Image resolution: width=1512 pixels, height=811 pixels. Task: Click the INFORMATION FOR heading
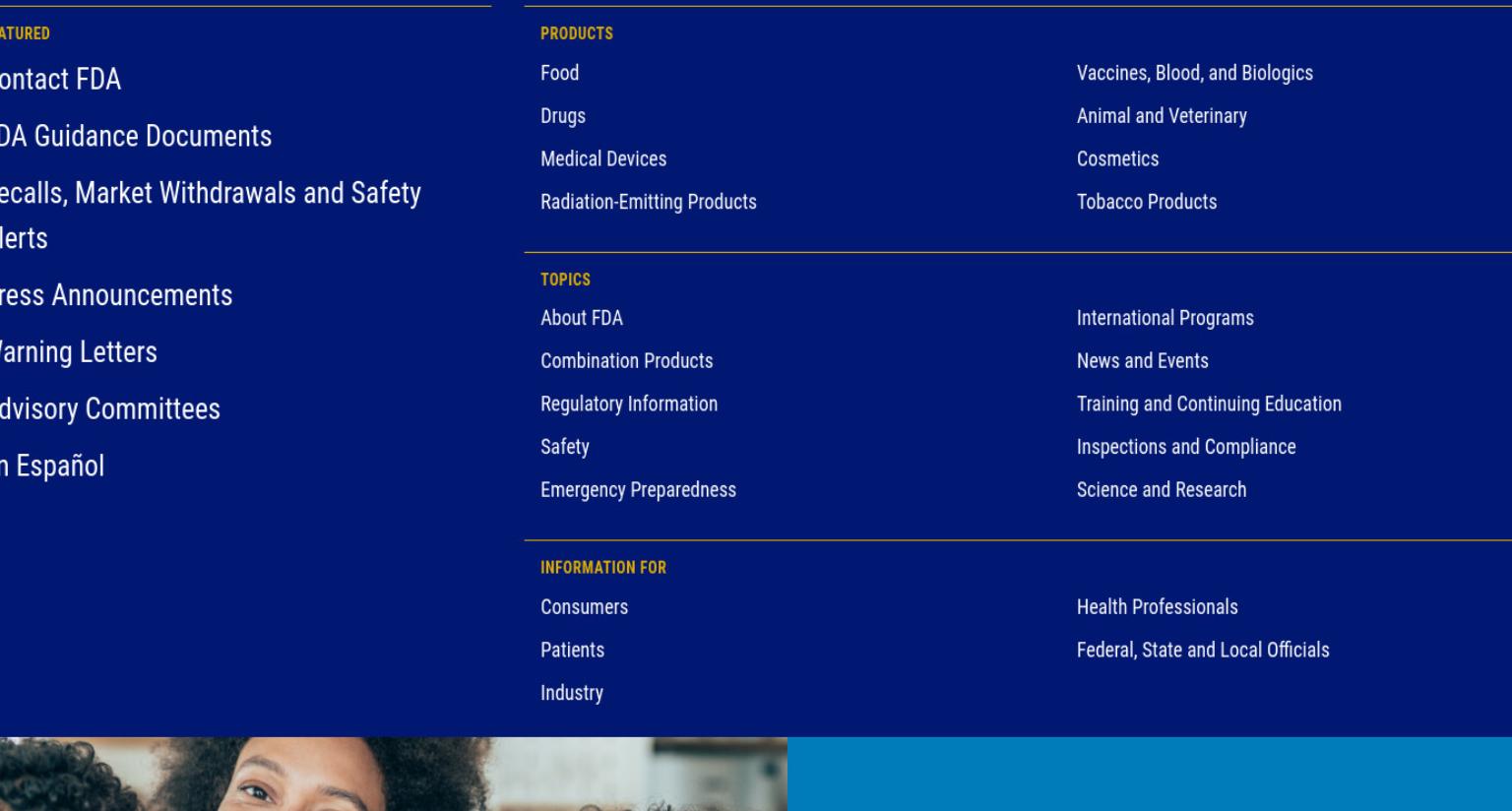coord(603,568)
